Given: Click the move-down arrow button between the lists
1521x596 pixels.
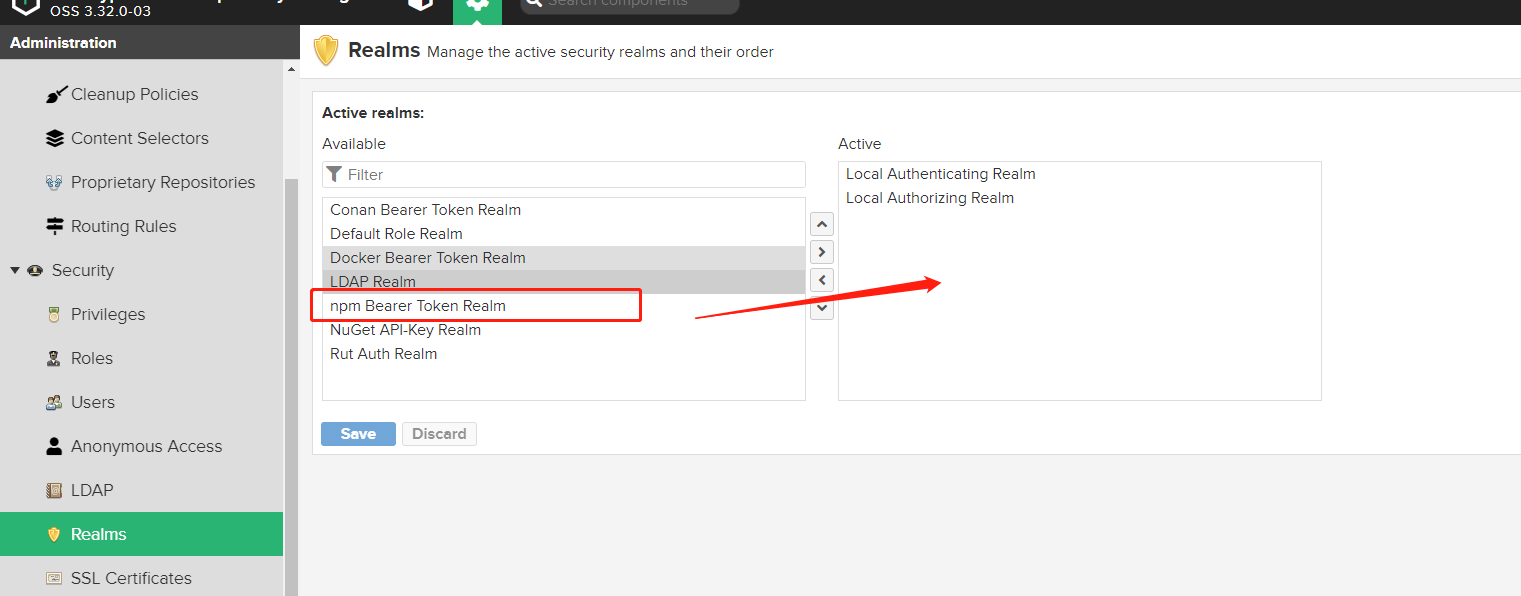Looking at the screenshot, I should (x=822, y=308).
